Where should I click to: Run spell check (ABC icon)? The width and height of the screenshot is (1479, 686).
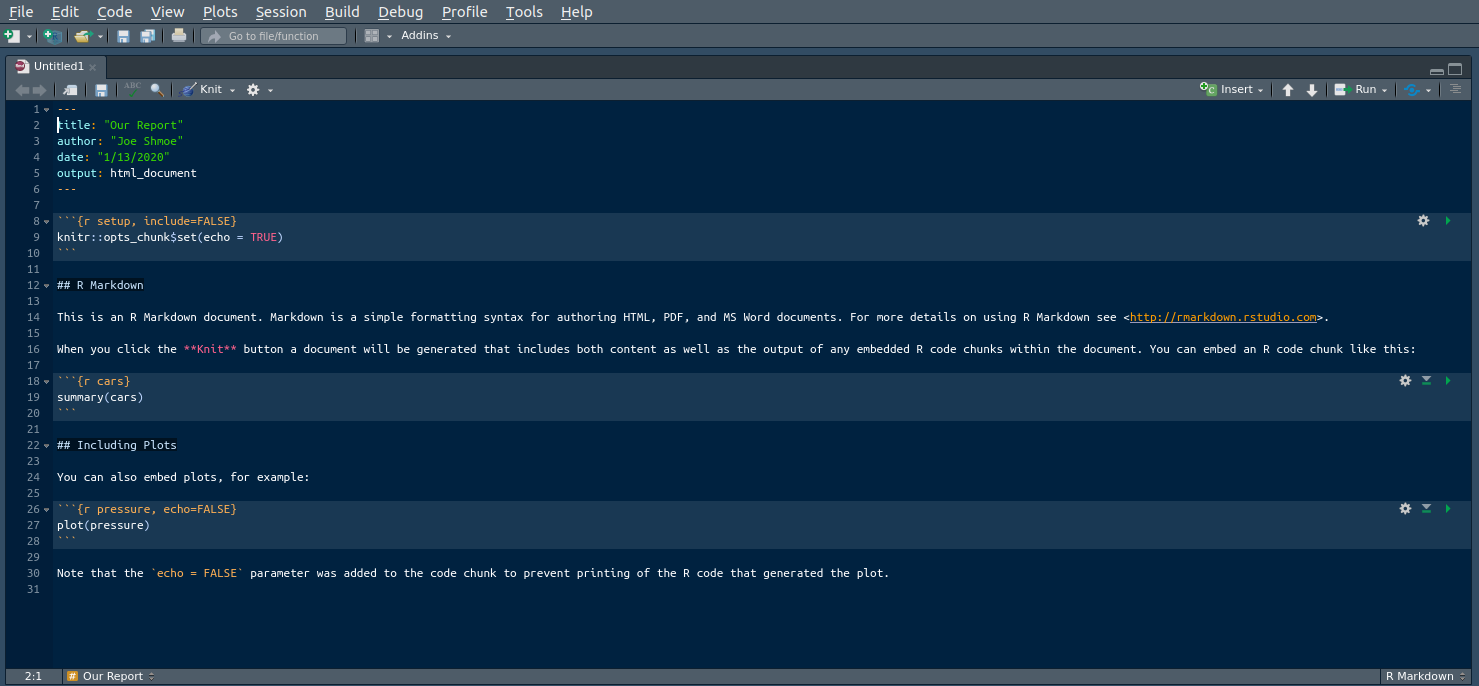point(132,89)
